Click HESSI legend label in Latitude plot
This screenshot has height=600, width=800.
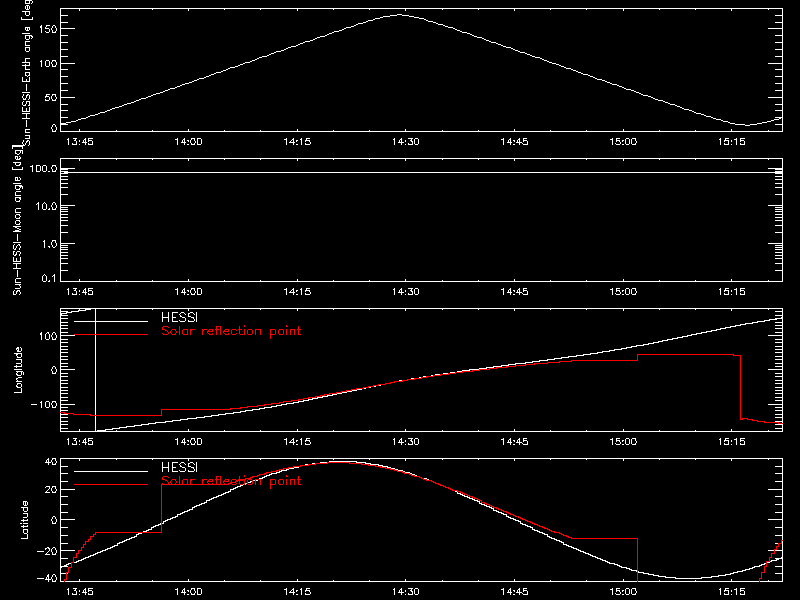pyautogui.click(x=179, y=467)
